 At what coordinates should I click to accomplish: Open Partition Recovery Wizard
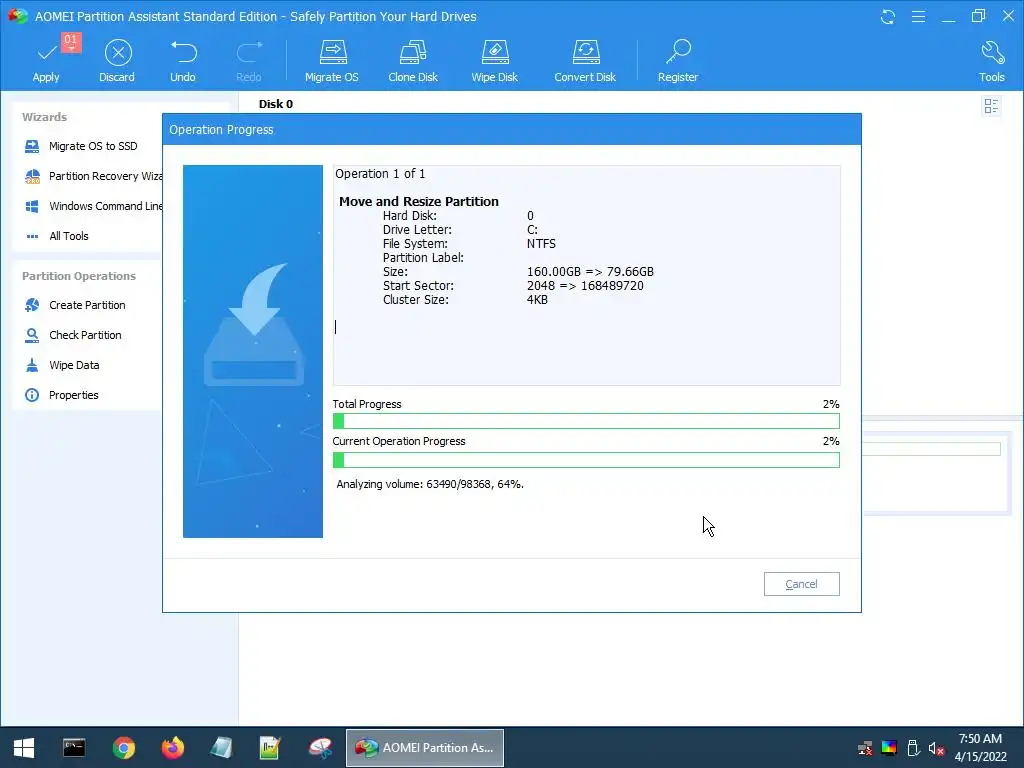pyautogui.click(x=93, y=176)
